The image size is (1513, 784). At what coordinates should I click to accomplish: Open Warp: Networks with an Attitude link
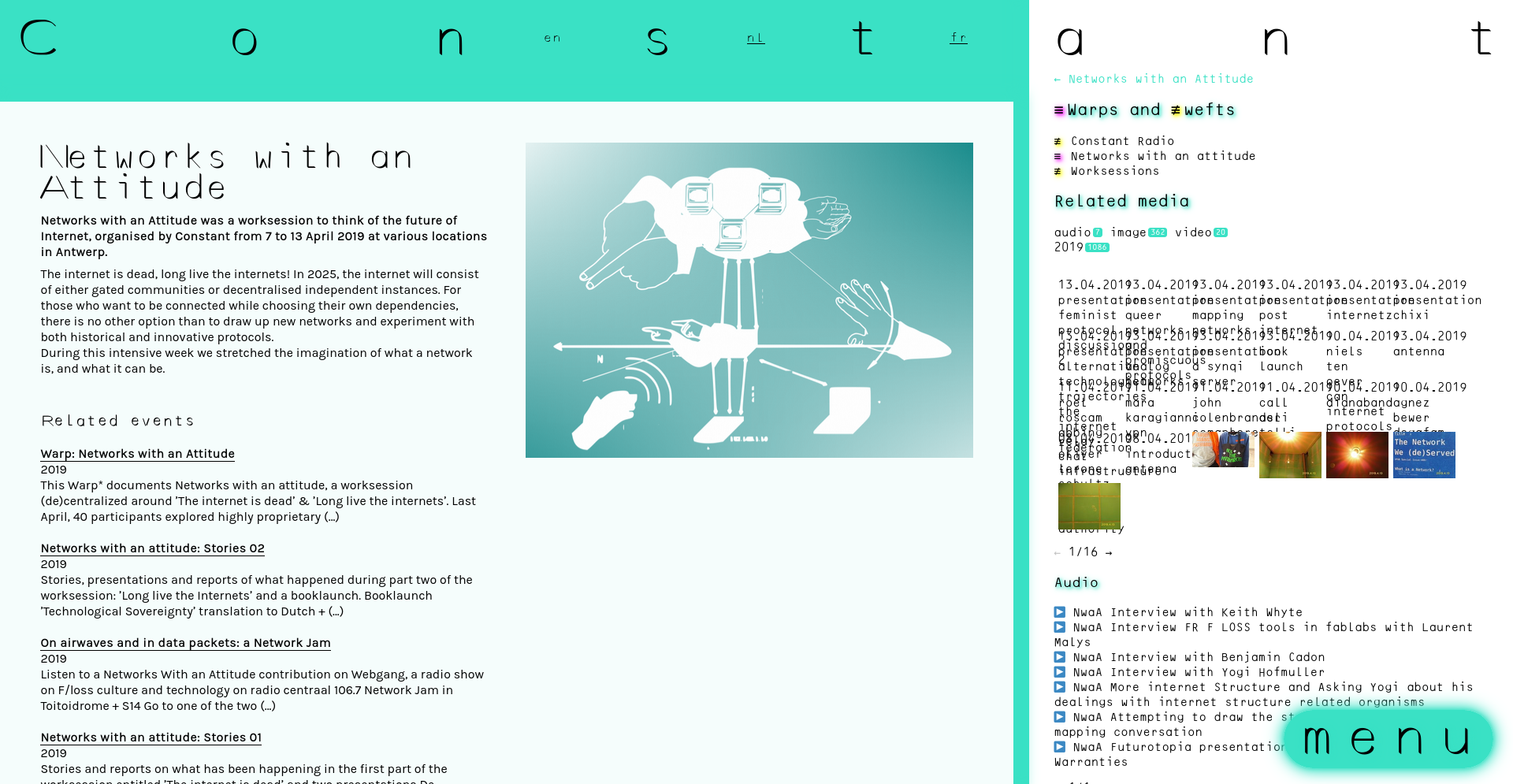(138, 454)
